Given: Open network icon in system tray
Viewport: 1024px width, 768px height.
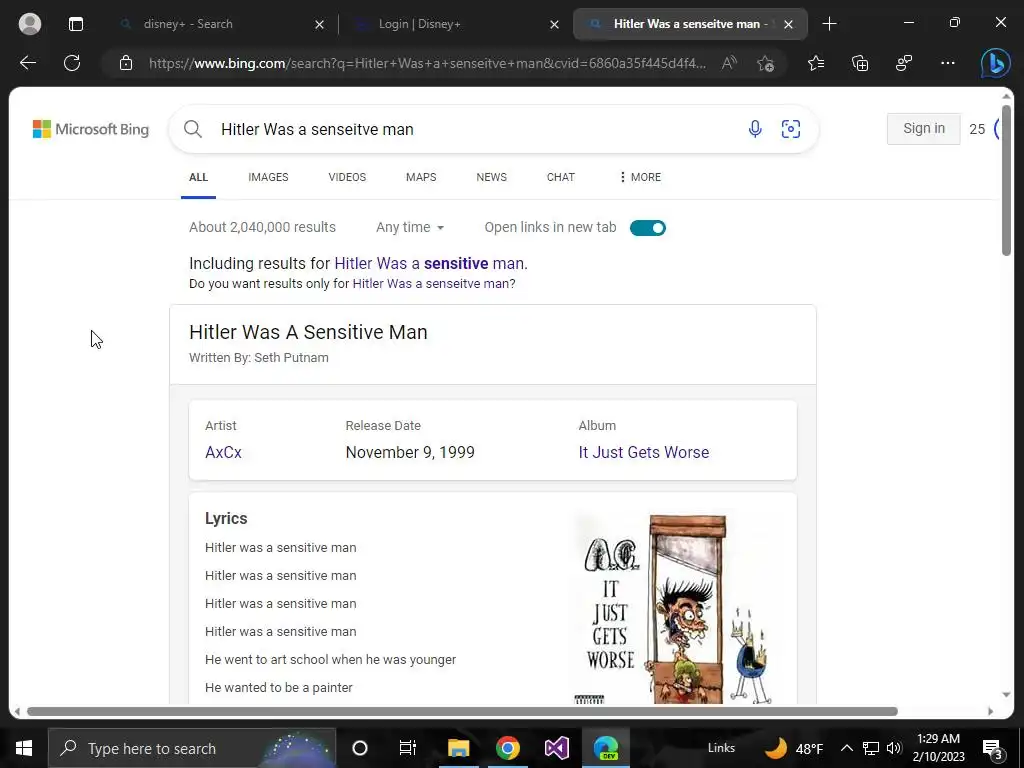Looking at the screenshot, I should pyautogui.click(x=871, y=748).
